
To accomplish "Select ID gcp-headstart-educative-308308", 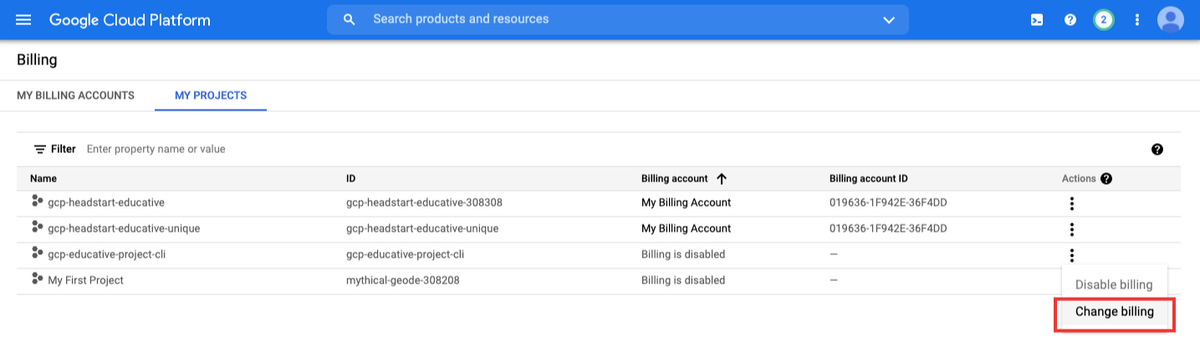I will click(424, 202).
